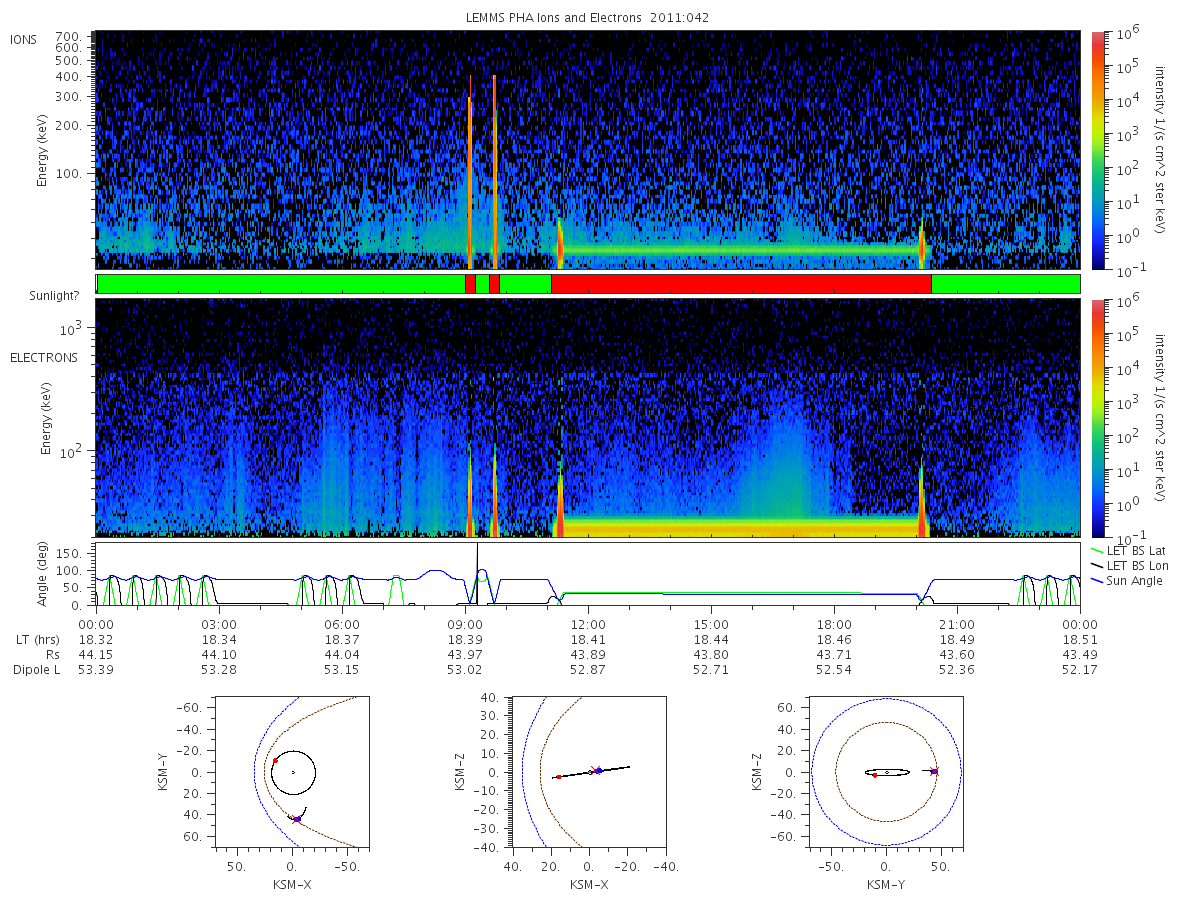Click the Dipole L row label

36,669
